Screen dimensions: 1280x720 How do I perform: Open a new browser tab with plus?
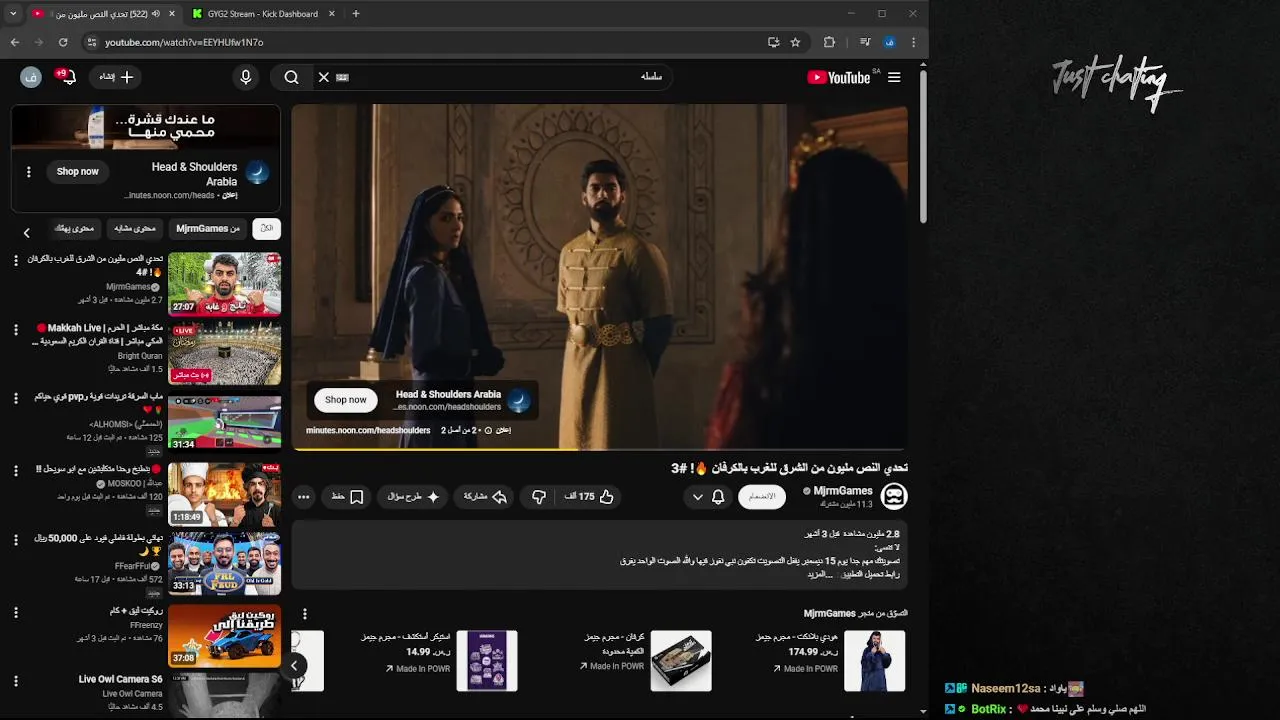[355, 14]
